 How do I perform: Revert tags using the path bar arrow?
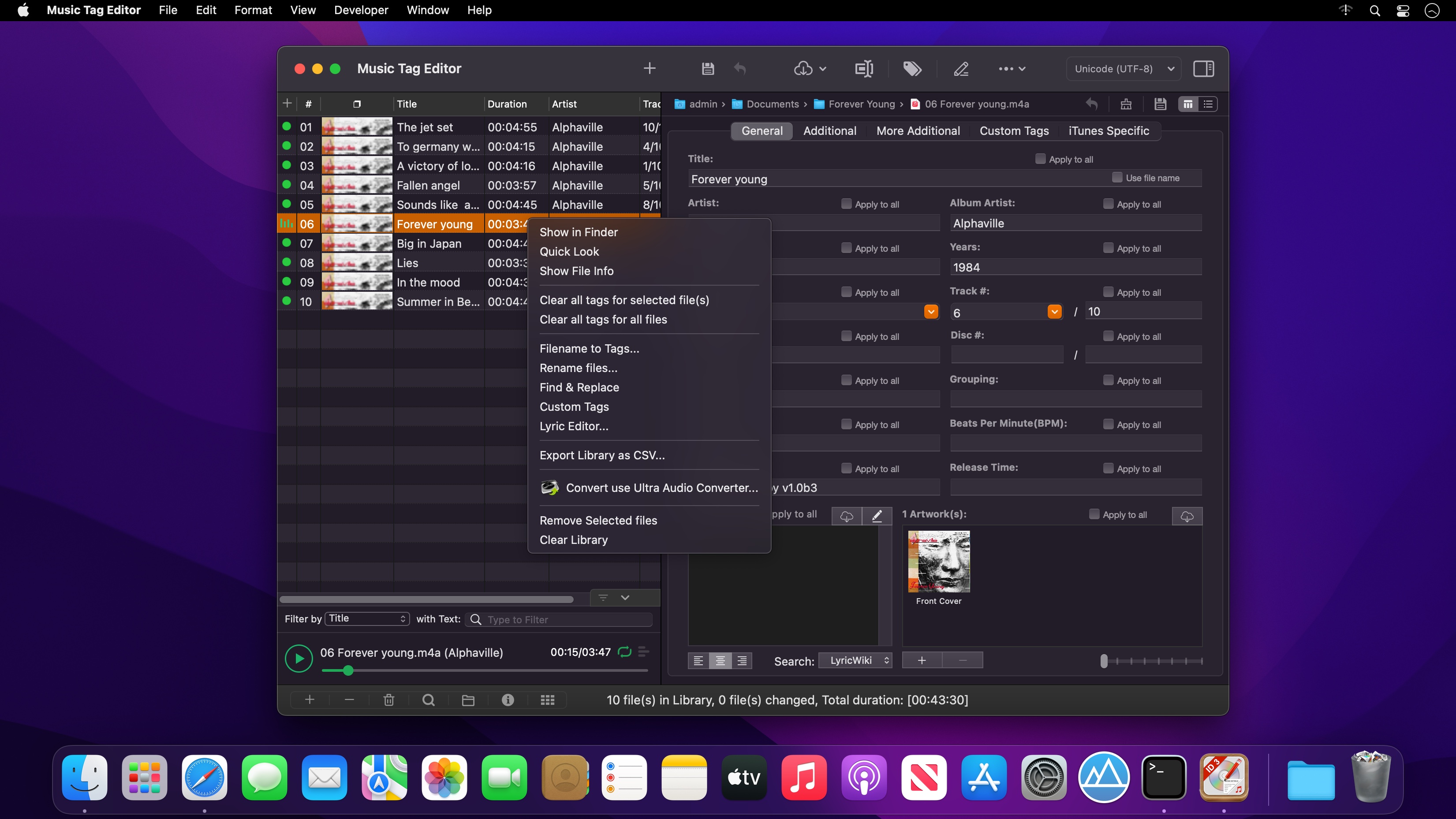(1091, 104)
